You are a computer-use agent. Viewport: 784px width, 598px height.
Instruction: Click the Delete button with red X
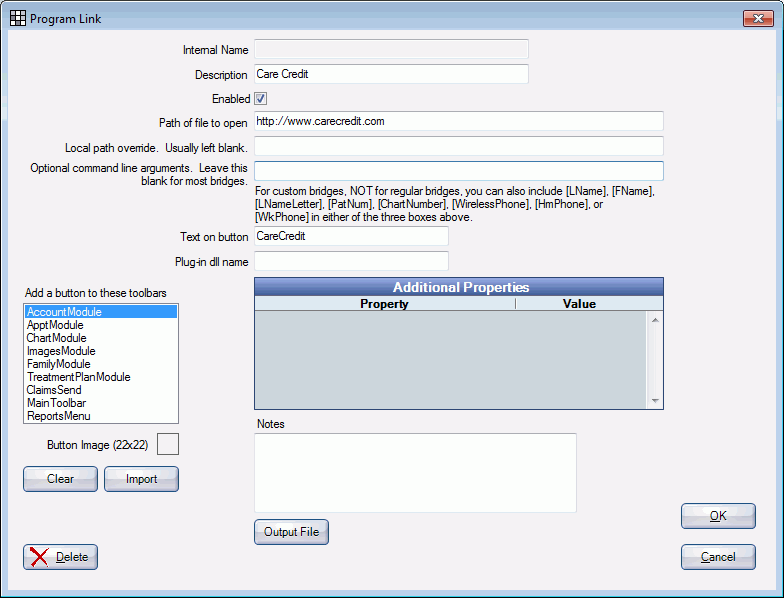60,557
